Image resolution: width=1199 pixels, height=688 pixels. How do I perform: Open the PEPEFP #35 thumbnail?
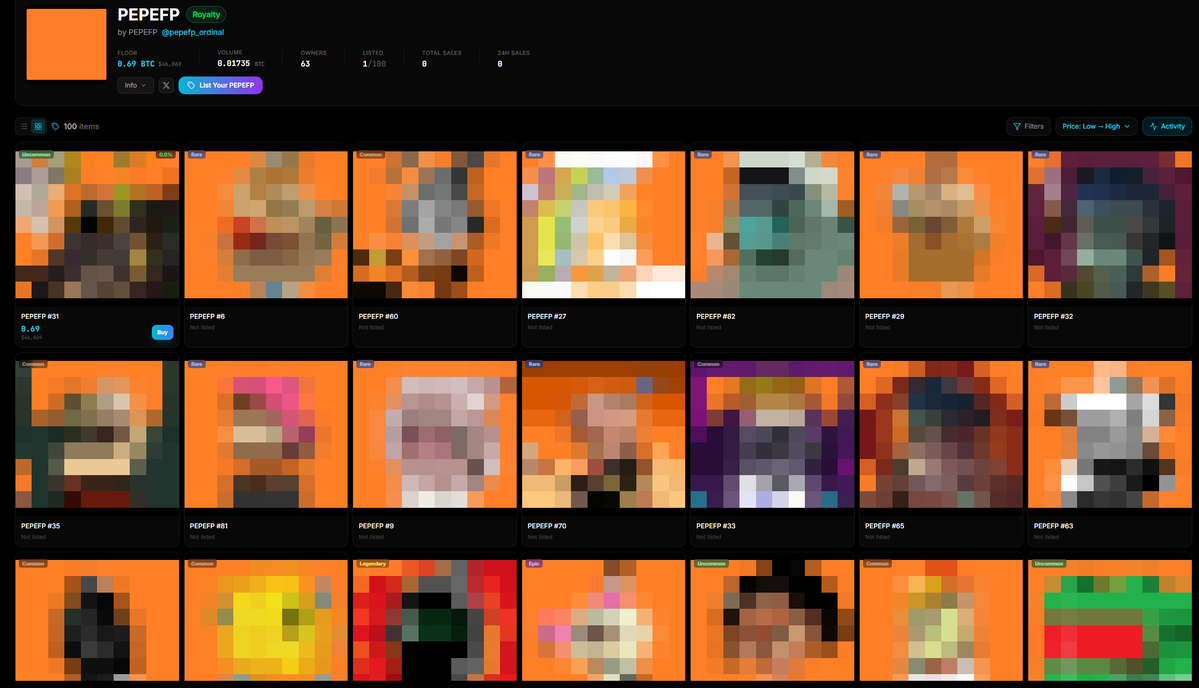pos(97,434)
